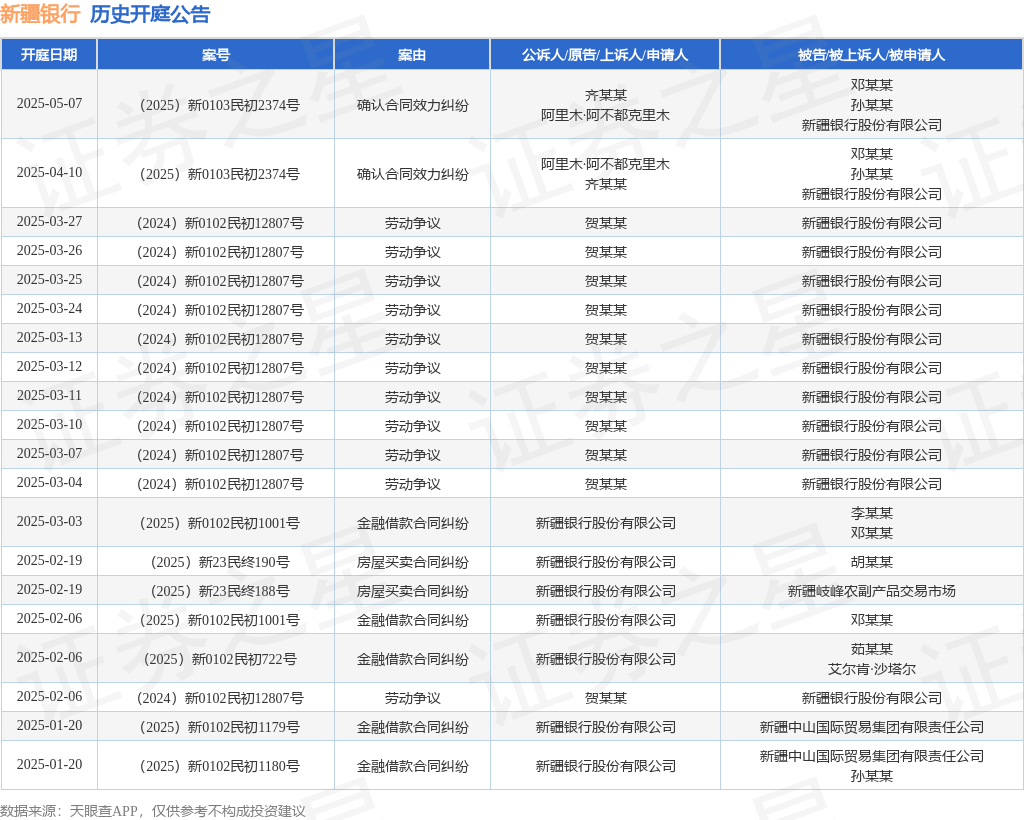1024x820 pixels.
Task: Click defendant 新疆中山国际贸易集团有限责任公司 in 民初1179号 row
Action: tap(872, 727)
